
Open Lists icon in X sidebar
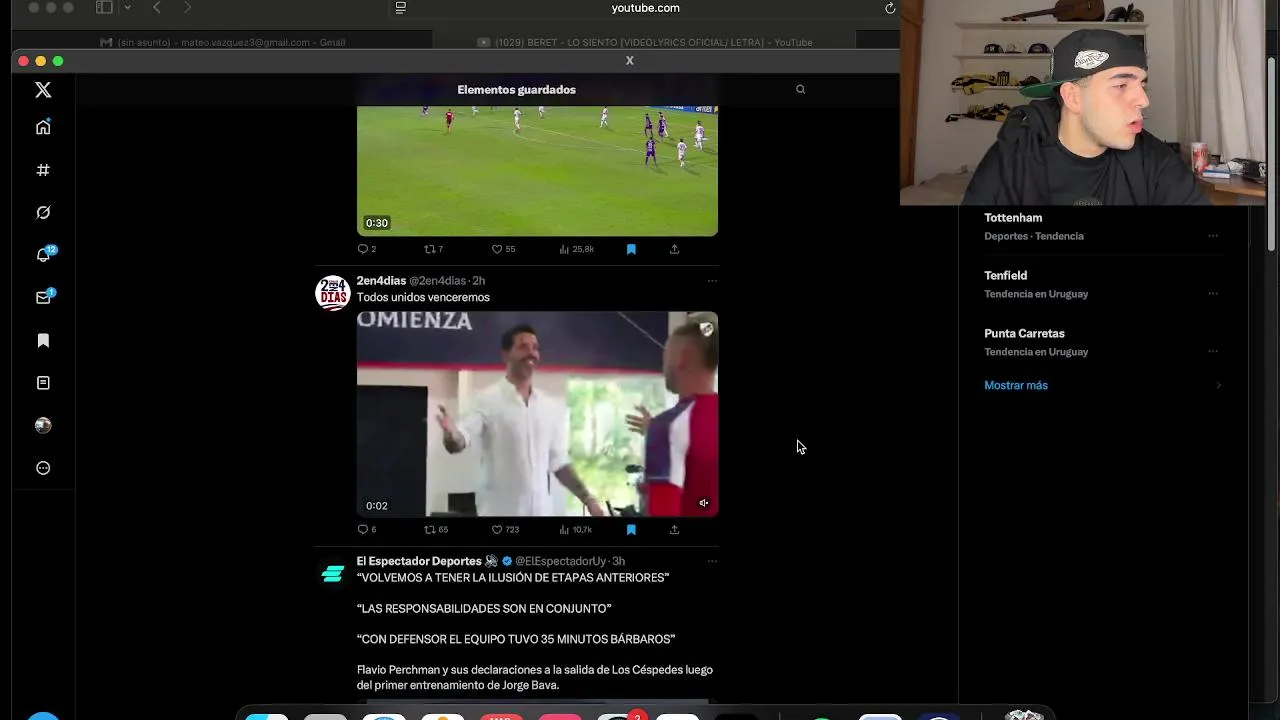[x=43, y=383]
